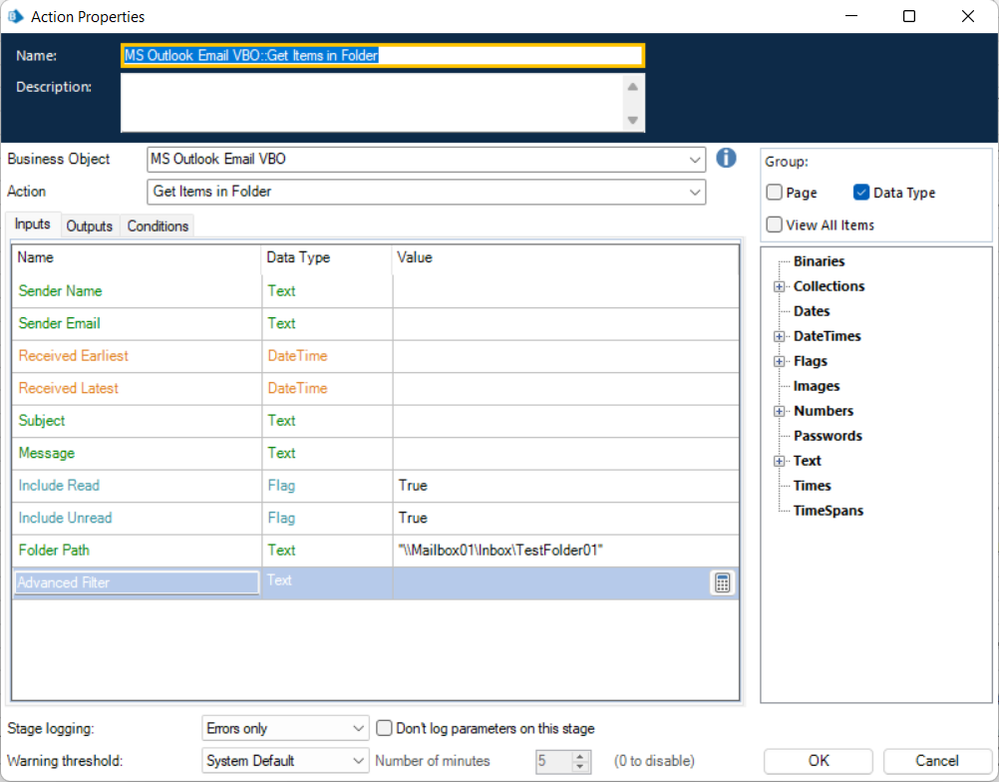The height and width of the screenshot is (782, 999).
Task: Click the blue info icon beside Business Object
Action: tap(726, 158)
